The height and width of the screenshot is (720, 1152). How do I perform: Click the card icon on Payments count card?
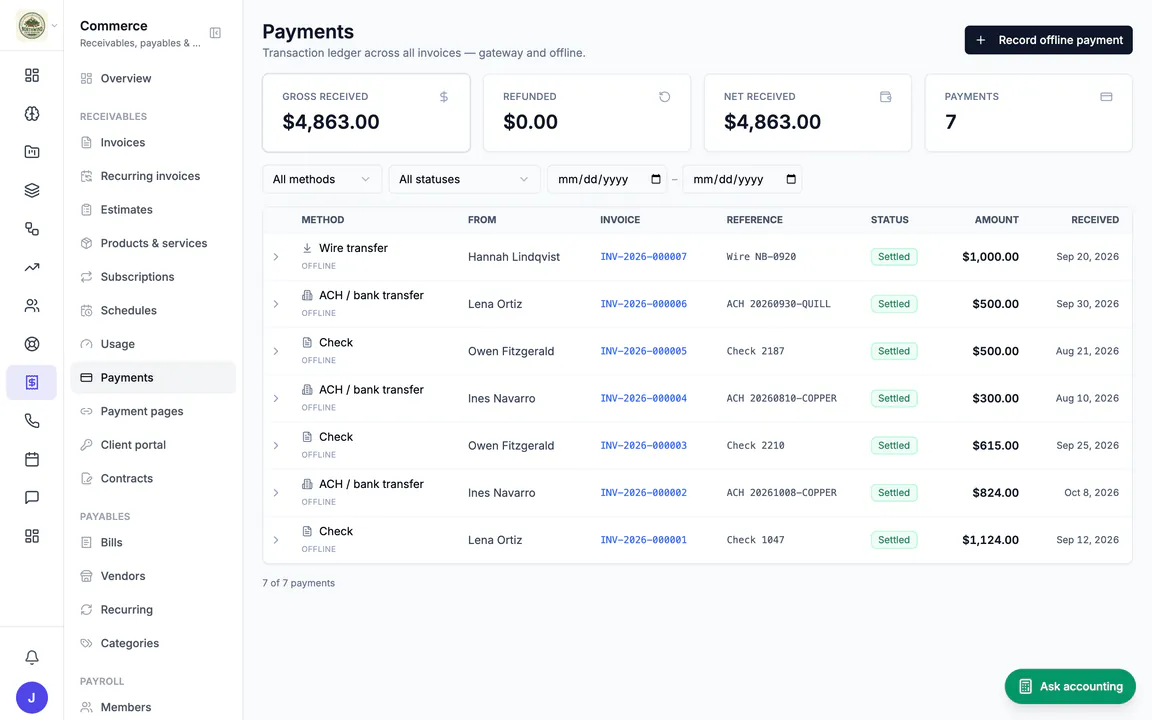coord(1106,97)
